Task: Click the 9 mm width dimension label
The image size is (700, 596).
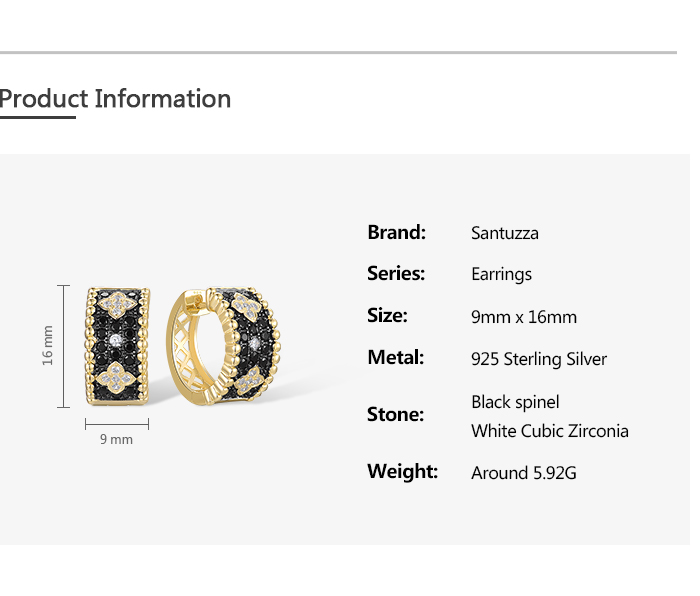Action: pos(117,439)
